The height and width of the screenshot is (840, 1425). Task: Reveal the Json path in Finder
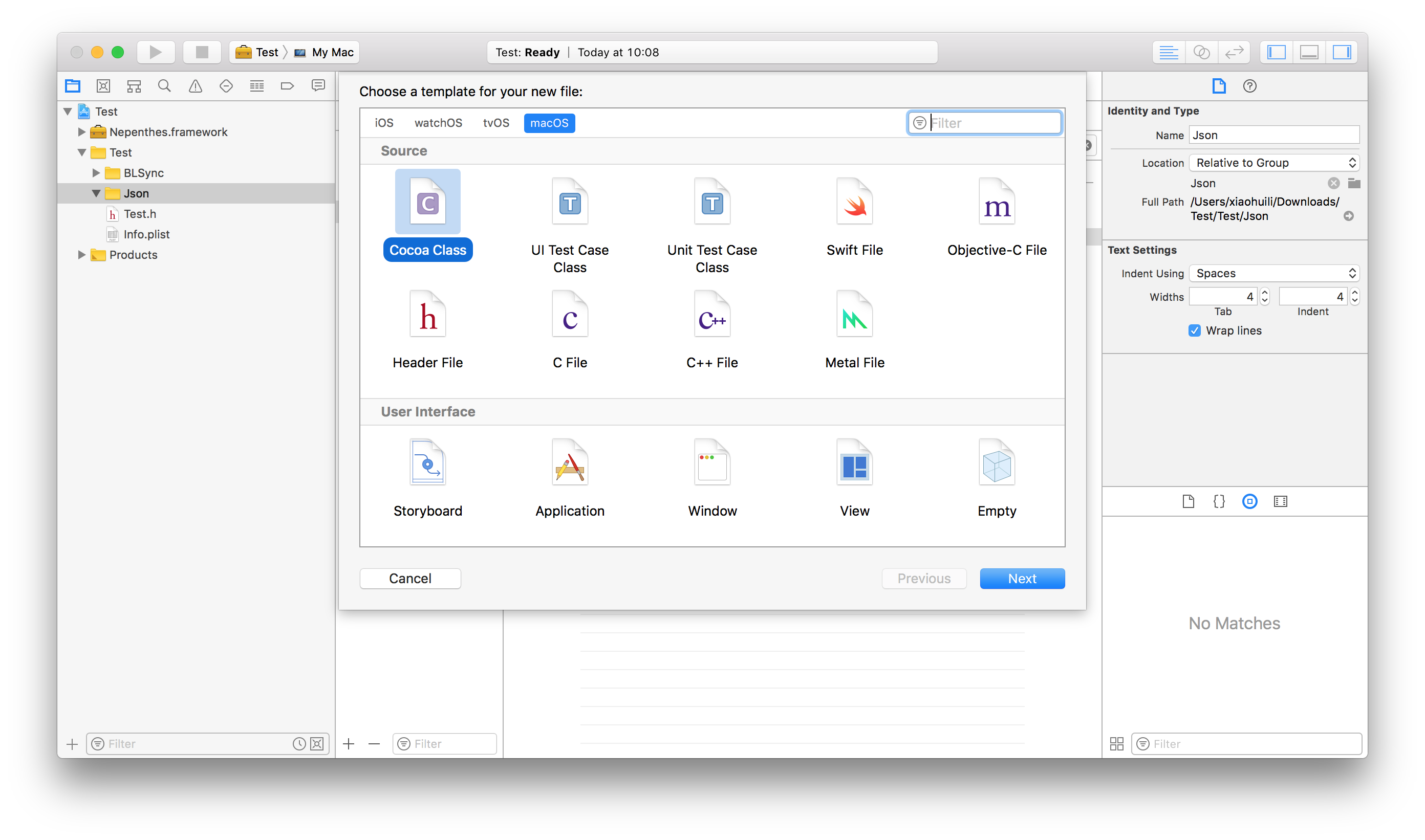click(1349, 216)
